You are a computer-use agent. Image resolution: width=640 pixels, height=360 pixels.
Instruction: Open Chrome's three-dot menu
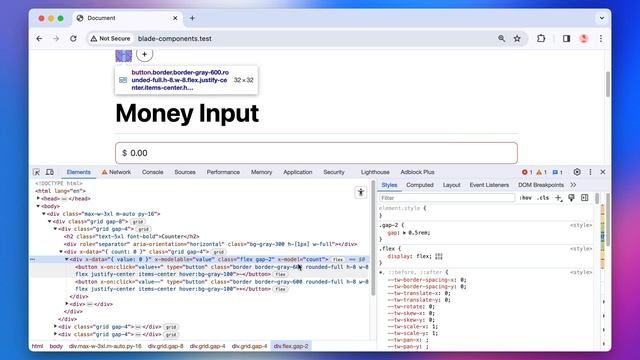[x=601, y=38]
